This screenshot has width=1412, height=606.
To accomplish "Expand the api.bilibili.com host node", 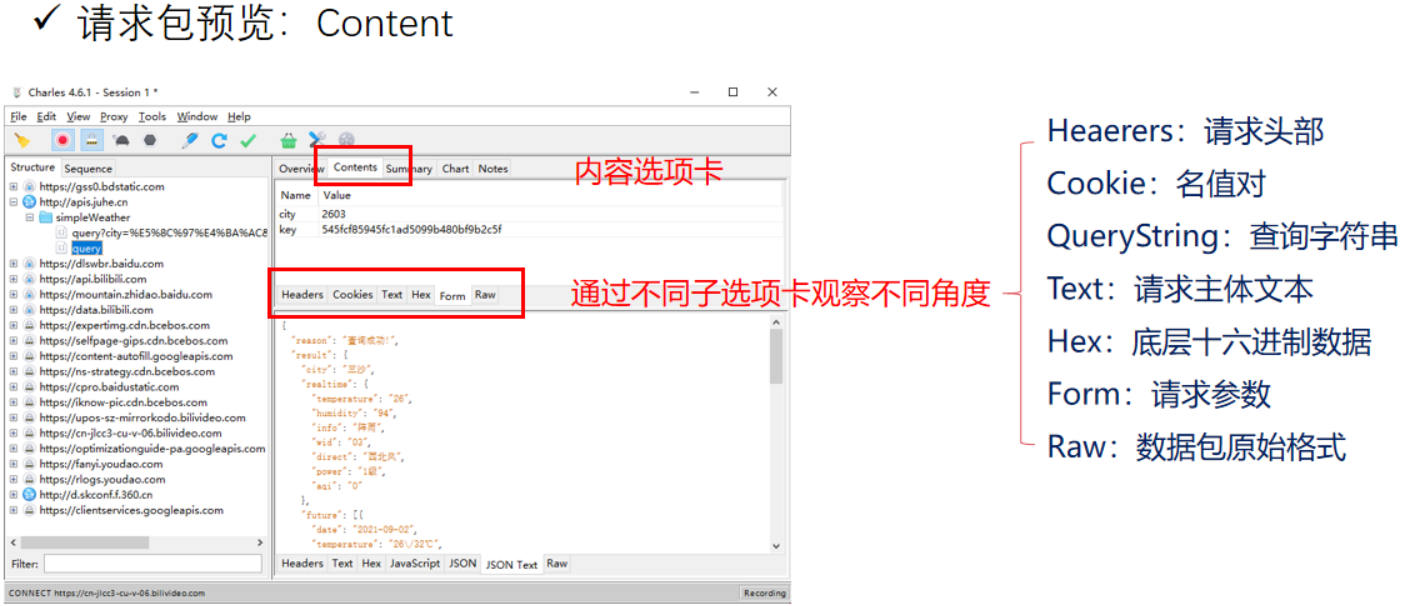I will (x=14, y=279).
